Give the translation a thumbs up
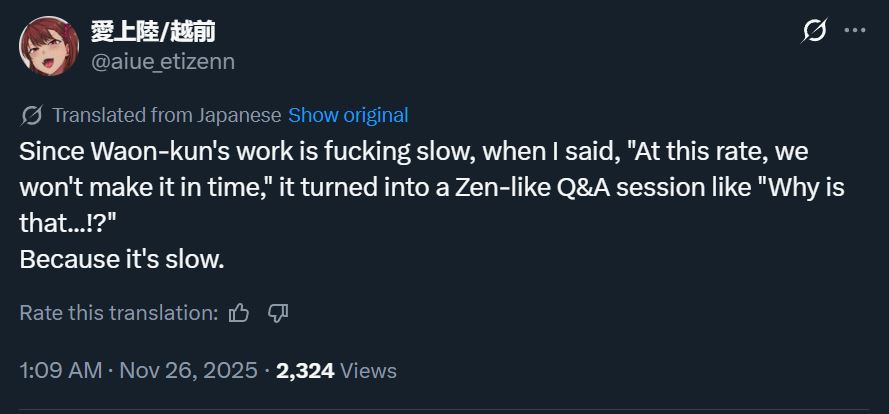 [x=239, y=313]
